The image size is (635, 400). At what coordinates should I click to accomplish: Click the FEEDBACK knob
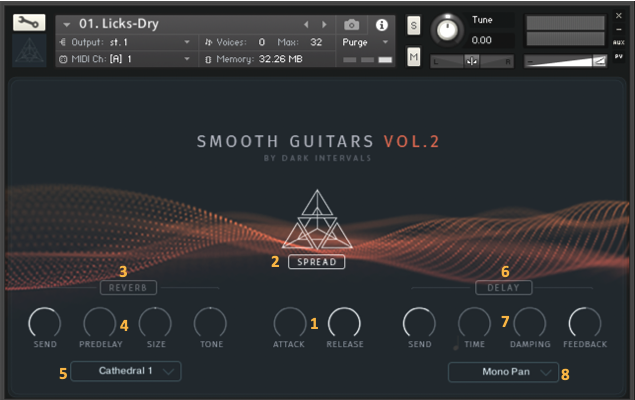[585, 323]
